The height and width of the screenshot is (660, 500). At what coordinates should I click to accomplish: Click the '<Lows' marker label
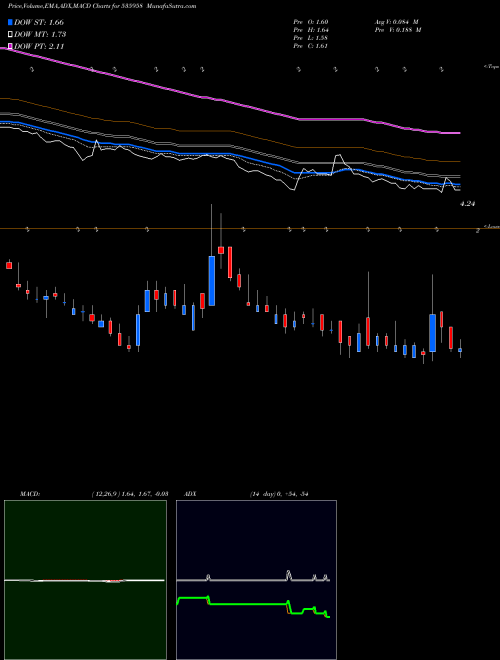tap(492, 226)
